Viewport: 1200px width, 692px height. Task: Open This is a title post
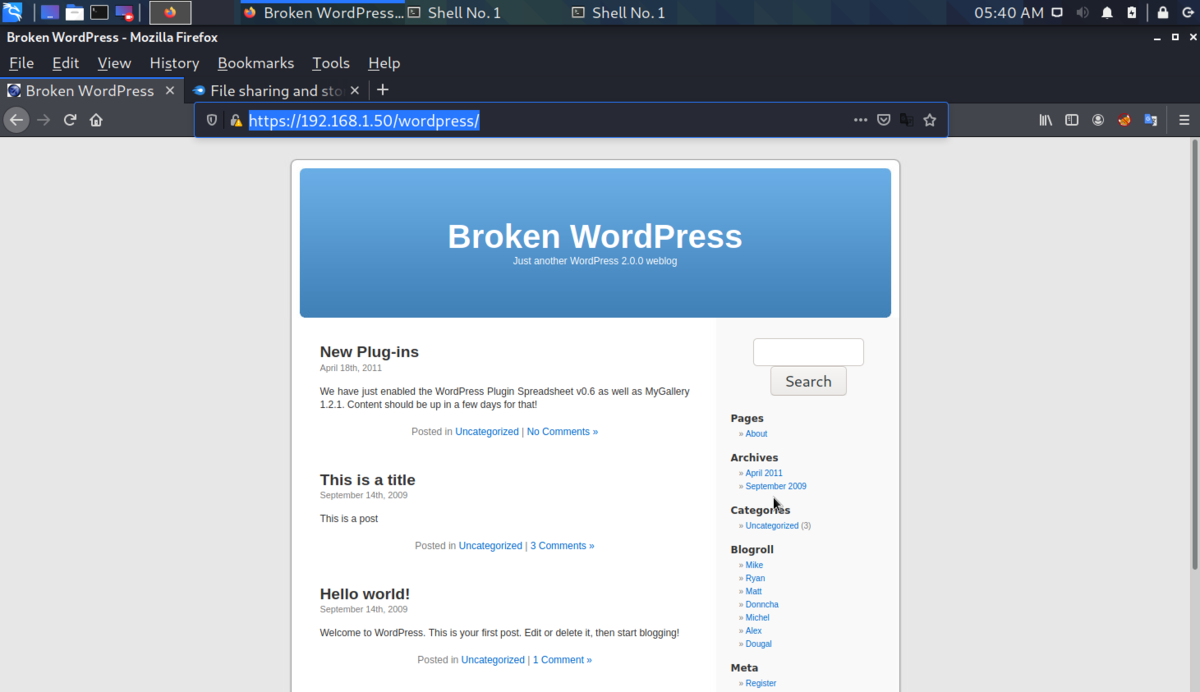[x=367, y=480]
